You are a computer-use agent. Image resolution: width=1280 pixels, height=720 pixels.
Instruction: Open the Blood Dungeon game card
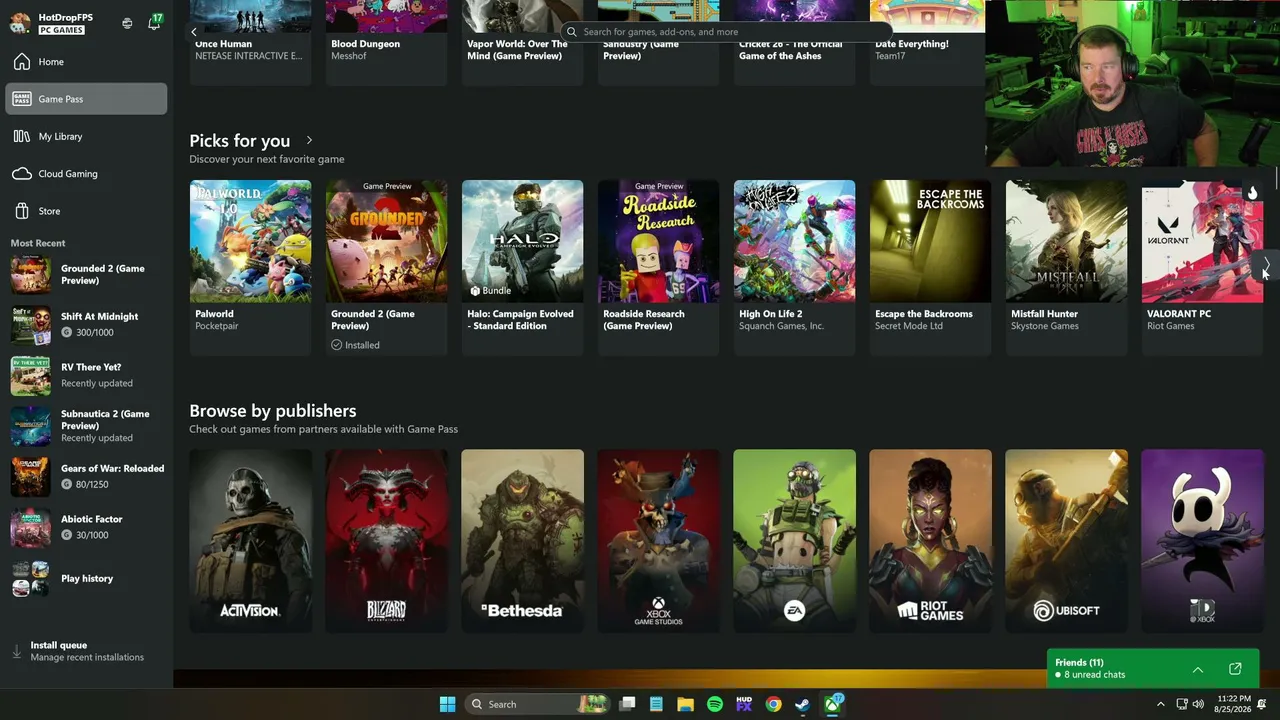(387, 42)
